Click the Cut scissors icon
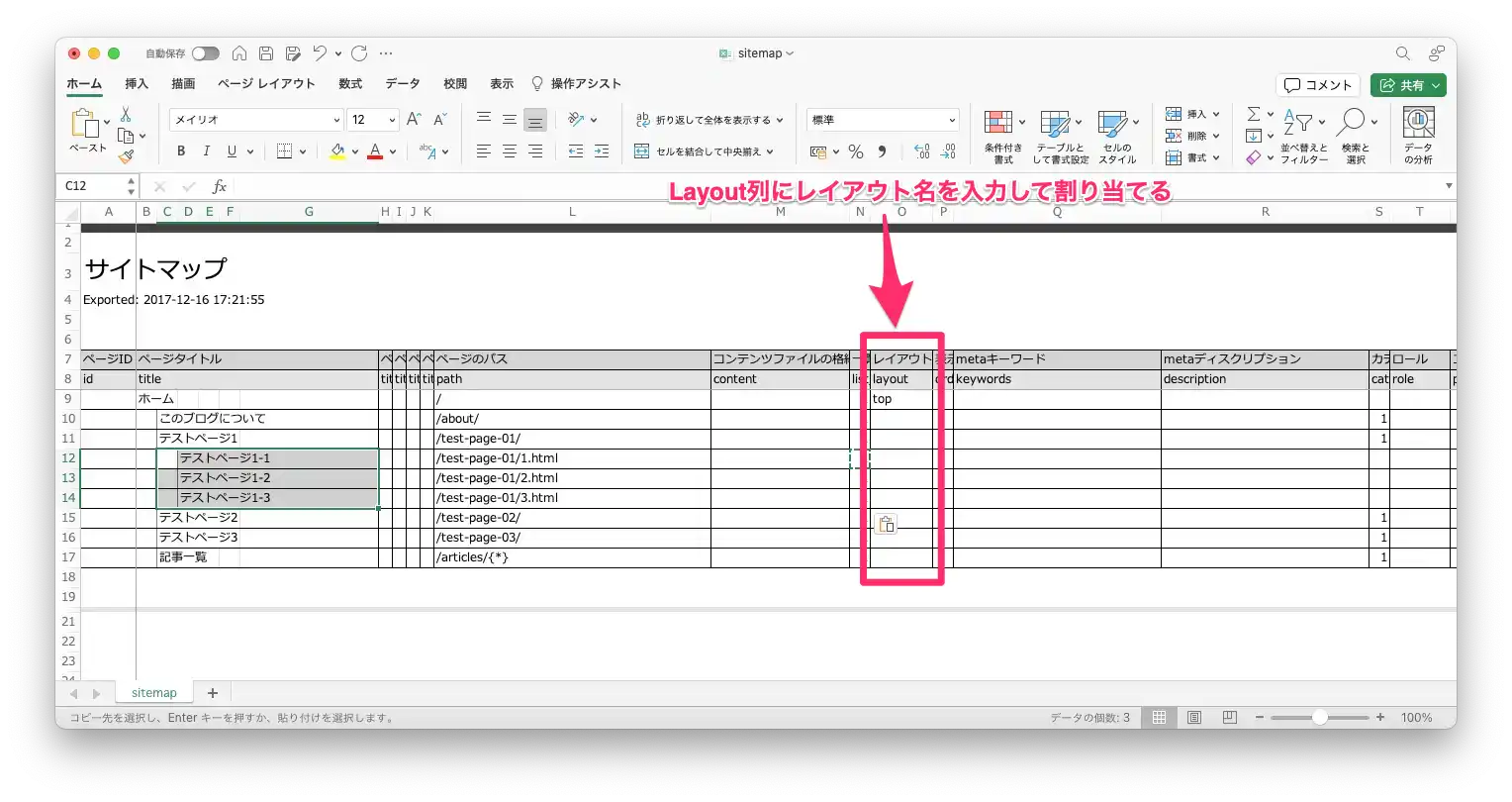The height and width of the screenshot is (802, 1512). click(126, 115)
